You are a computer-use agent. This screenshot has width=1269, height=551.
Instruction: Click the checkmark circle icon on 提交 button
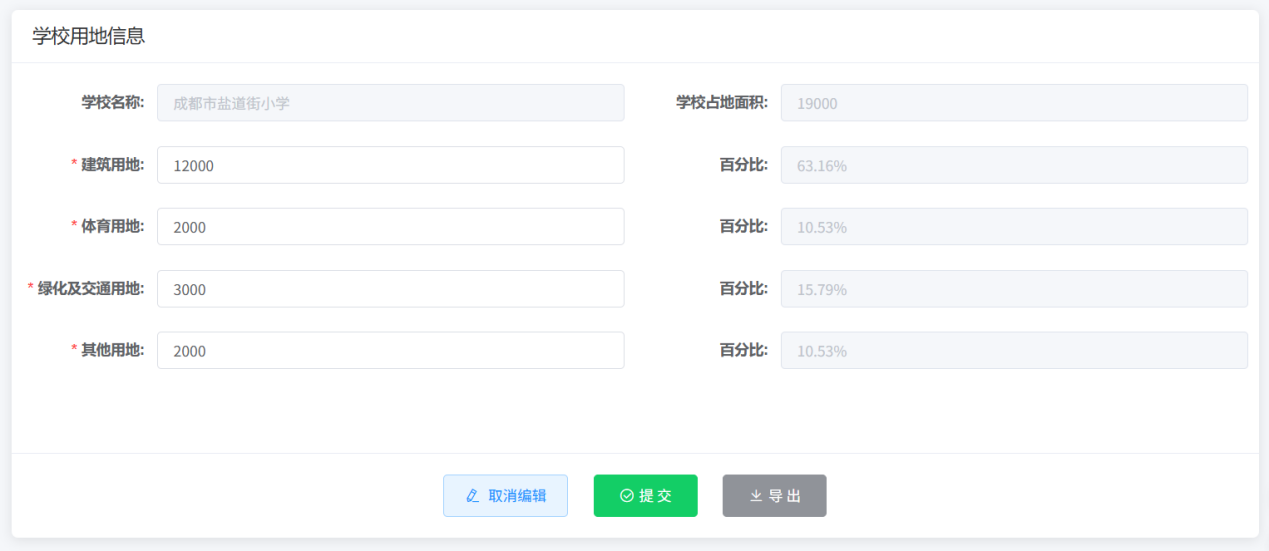coord(627,496)
